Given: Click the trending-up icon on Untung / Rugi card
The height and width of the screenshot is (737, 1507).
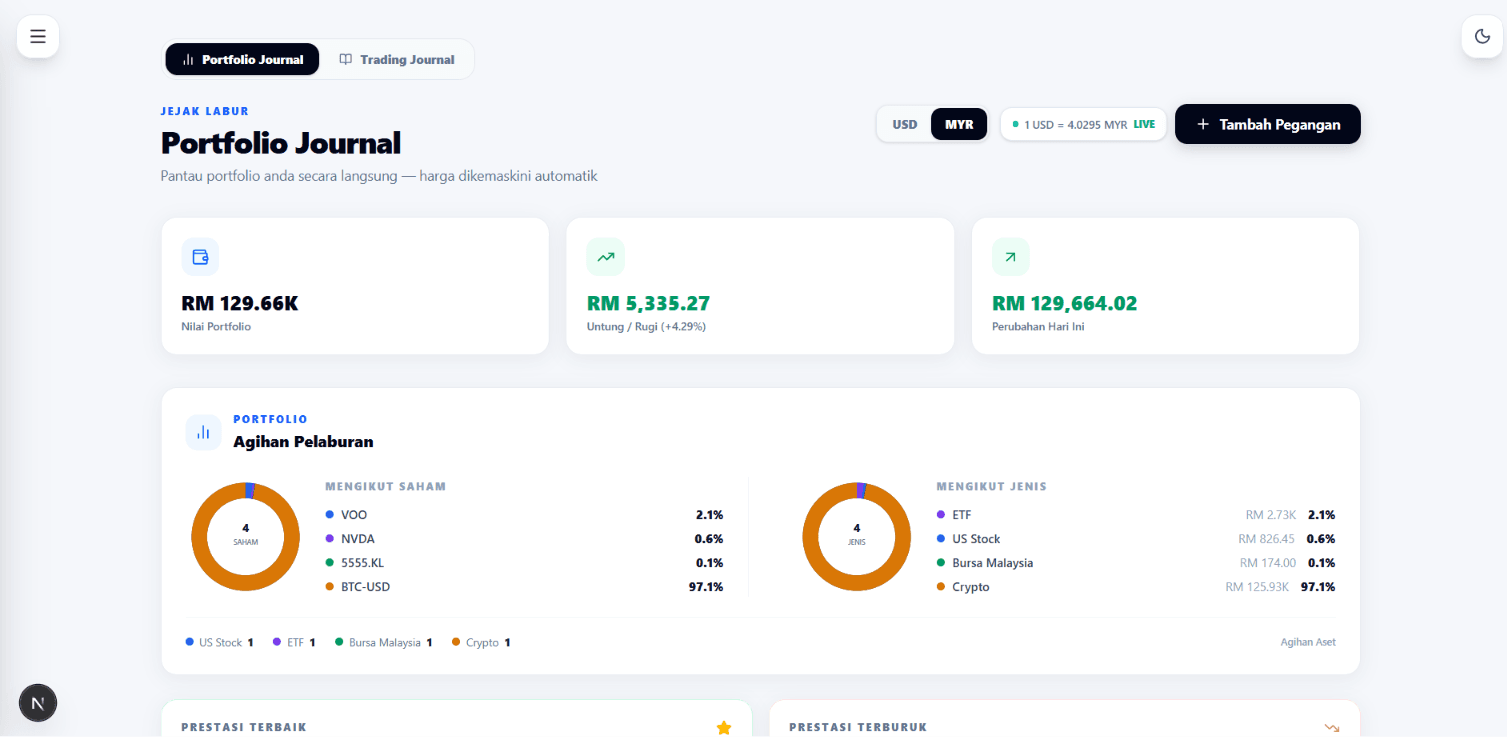Looking at the screenshot, I should point(605,257).
